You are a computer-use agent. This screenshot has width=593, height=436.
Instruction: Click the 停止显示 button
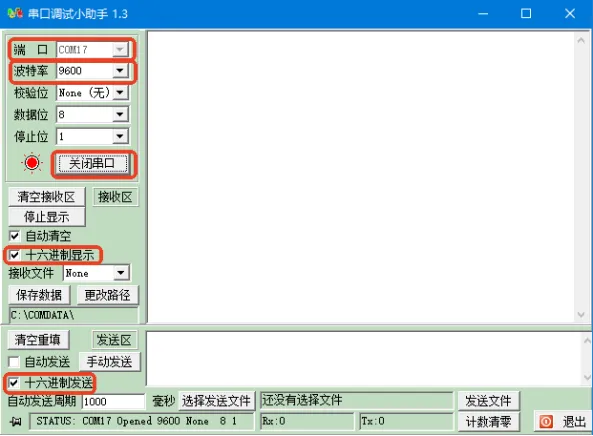(x=47, y=217)
